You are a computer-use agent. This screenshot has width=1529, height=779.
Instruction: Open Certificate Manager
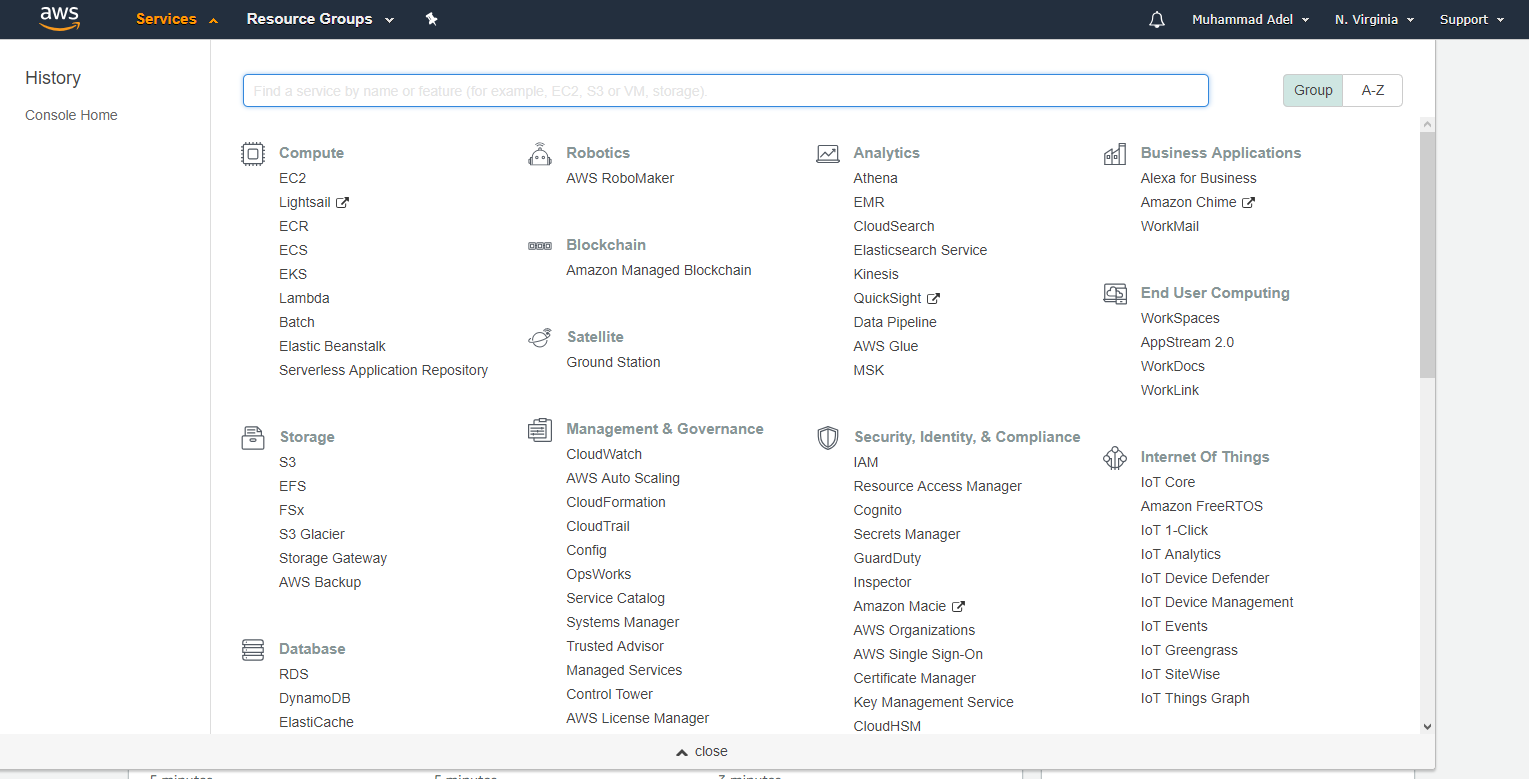pos(915,678)
